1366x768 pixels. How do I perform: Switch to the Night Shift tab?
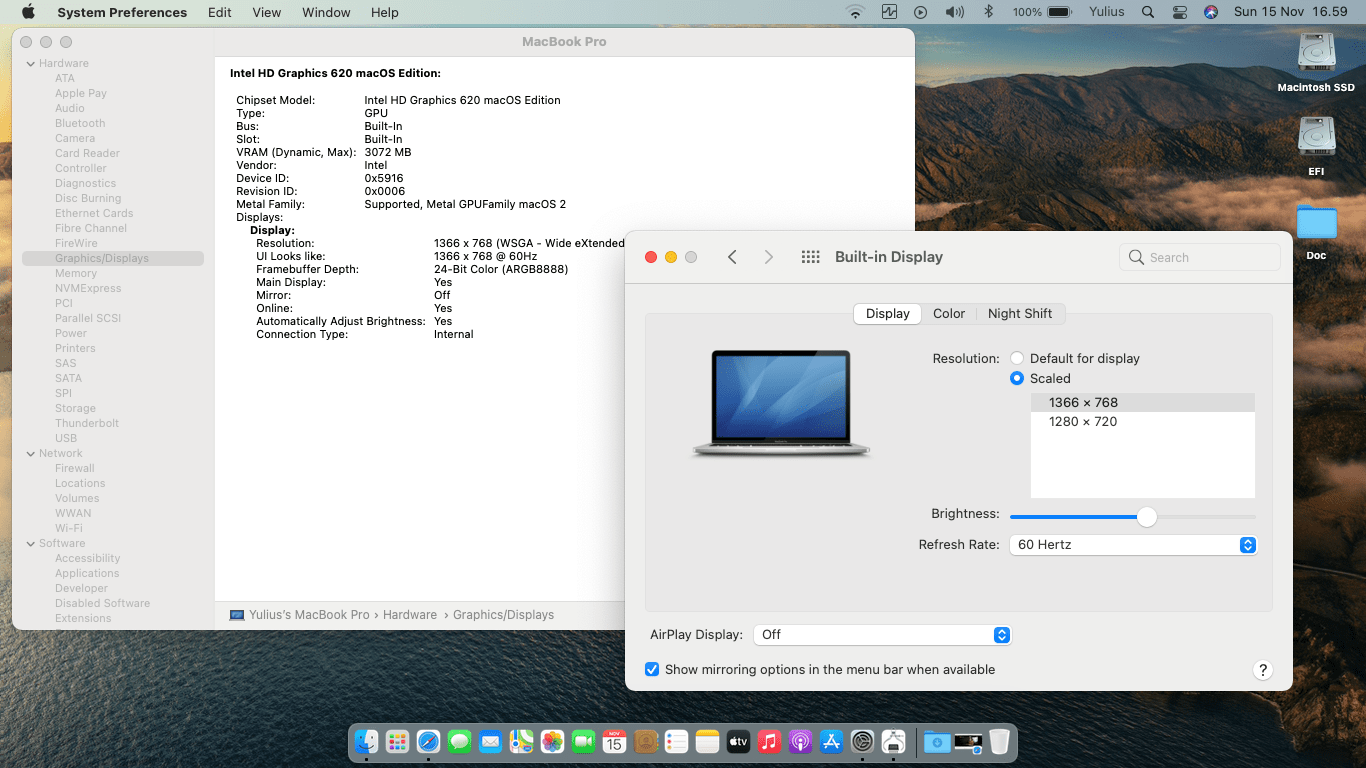coord(1019,313)
